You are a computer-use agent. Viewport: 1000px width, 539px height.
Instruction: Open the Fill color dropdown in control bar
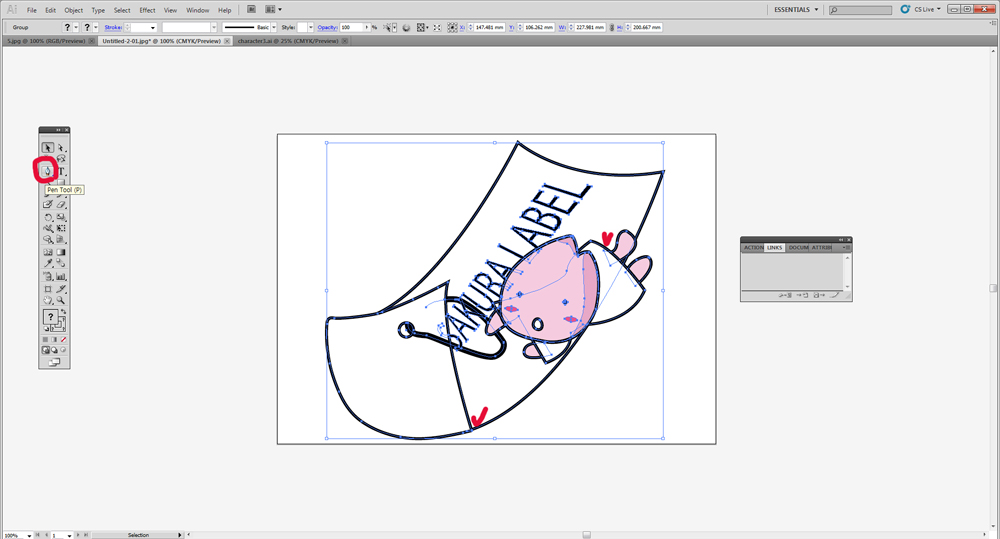pyautogui.click(x=76, y=27)
